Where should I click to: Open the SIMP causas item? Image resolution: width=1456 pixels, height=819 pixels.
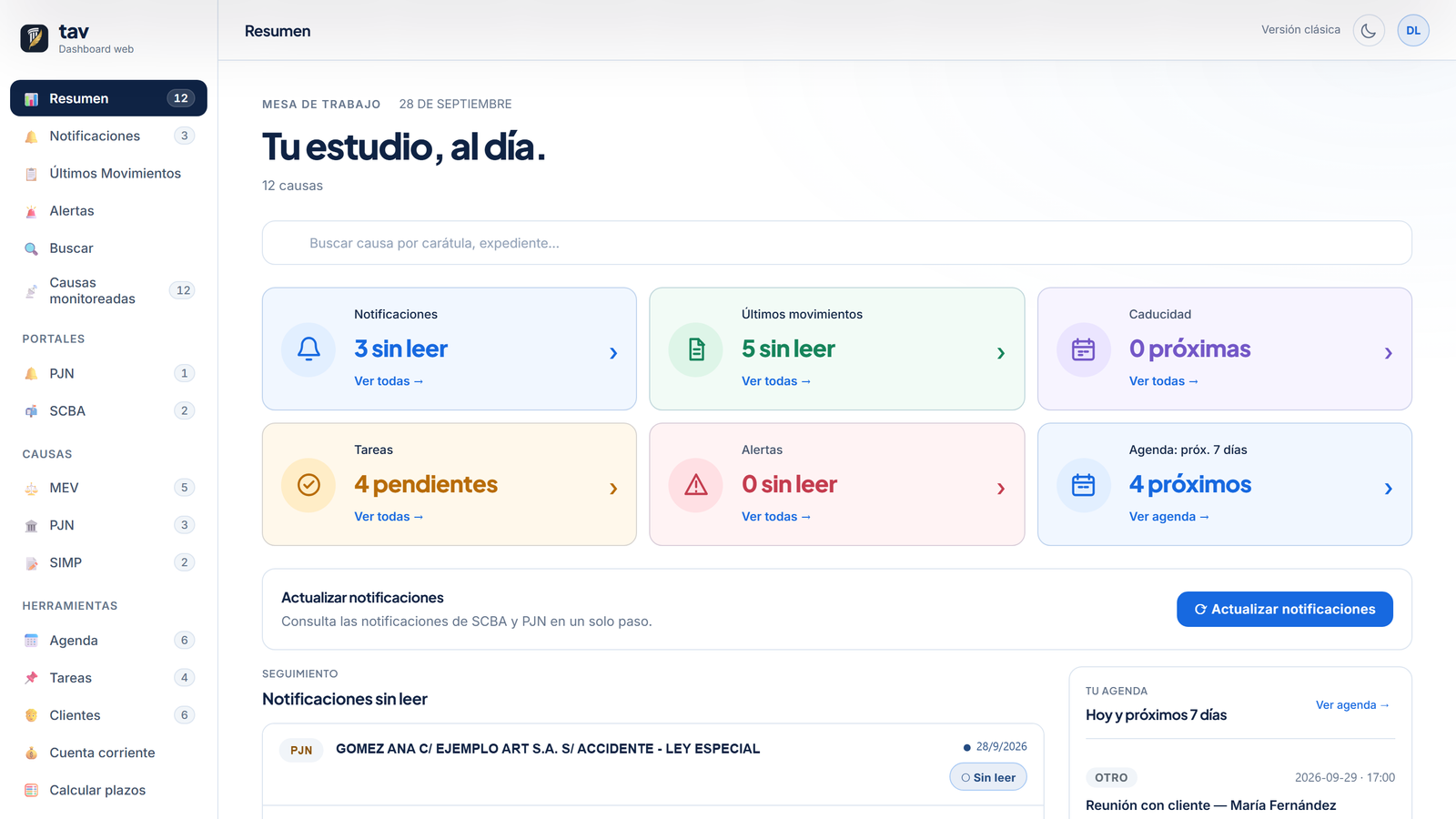[108, 562]
